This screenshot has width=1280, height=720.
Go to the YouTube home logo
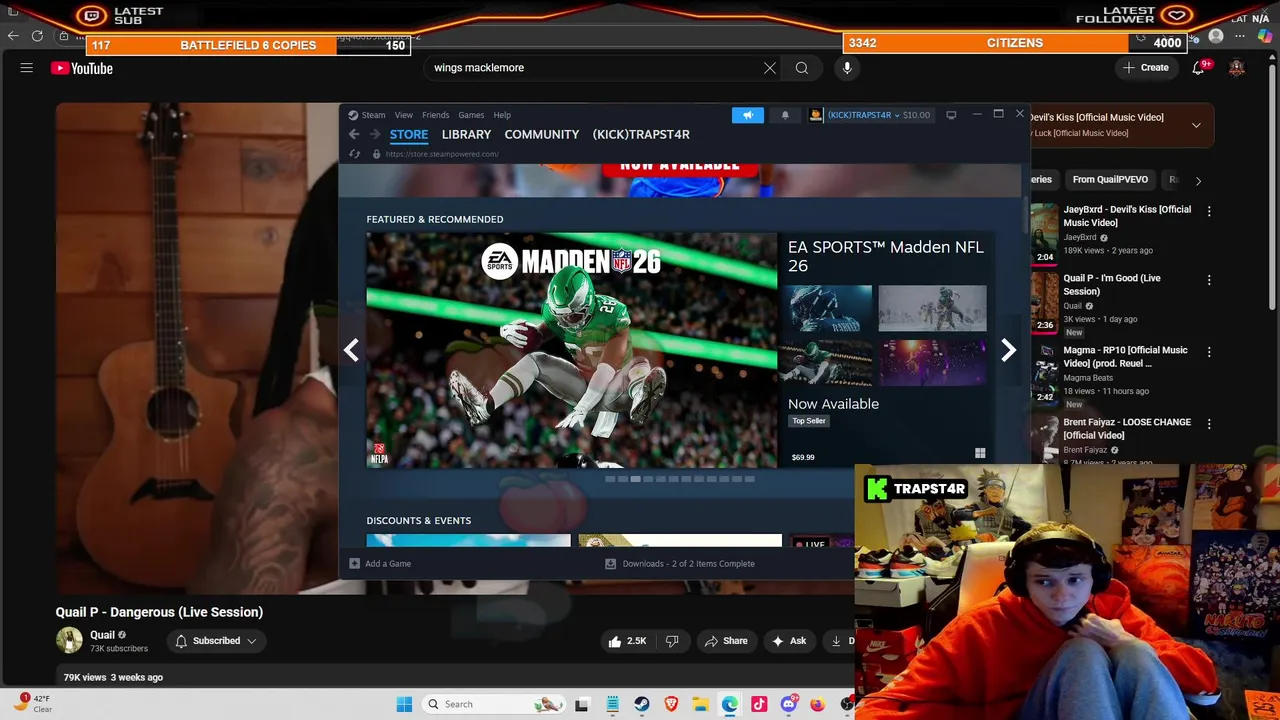(82, 68)
